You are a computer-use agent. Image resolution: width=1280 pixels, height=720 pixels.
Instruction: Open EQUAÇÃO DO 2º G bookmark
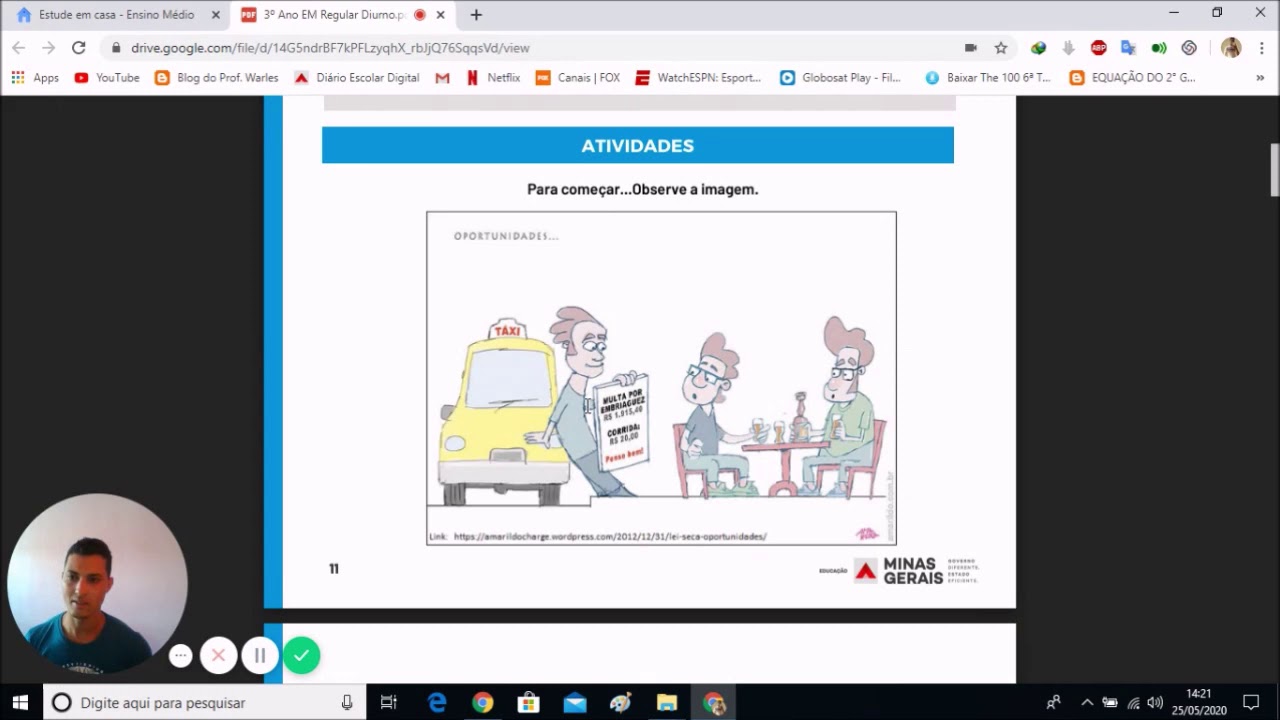[1132, 77]
